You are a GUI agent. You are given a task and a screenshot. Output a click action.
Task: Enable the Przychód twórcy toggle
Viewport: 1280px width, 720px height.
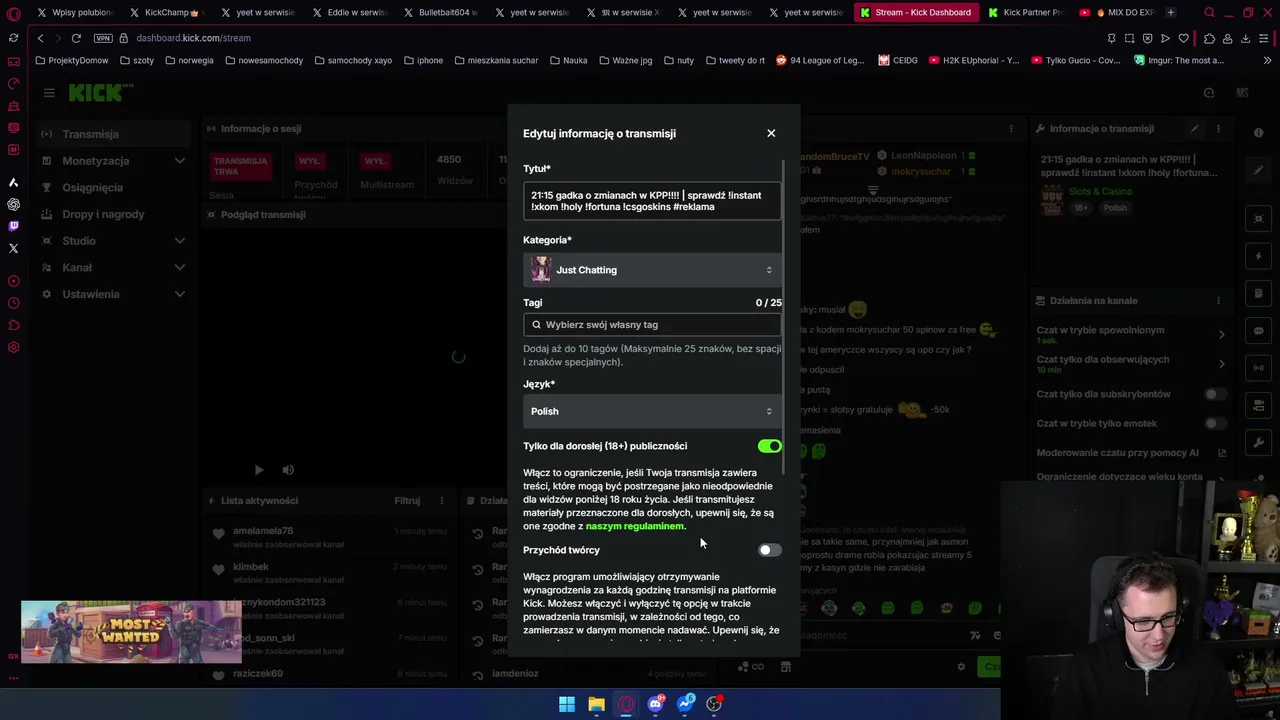pos(769,550)
